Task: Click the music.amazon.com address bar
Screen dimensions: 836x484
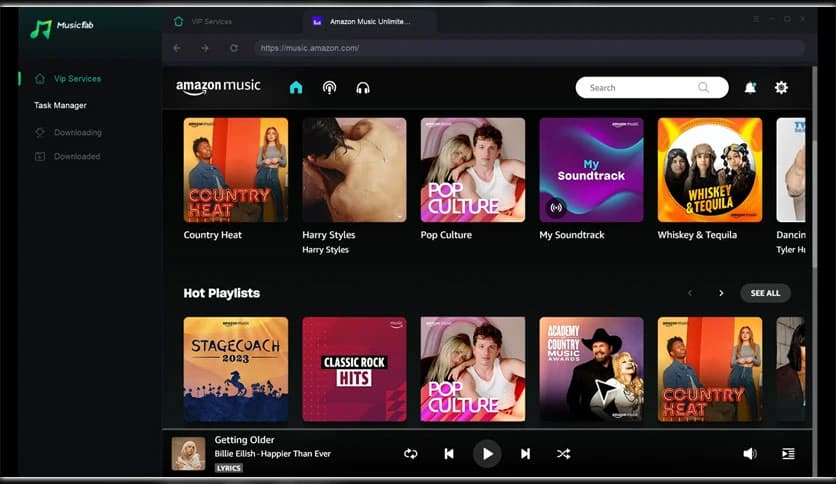Action: click(x=529, y=48)
